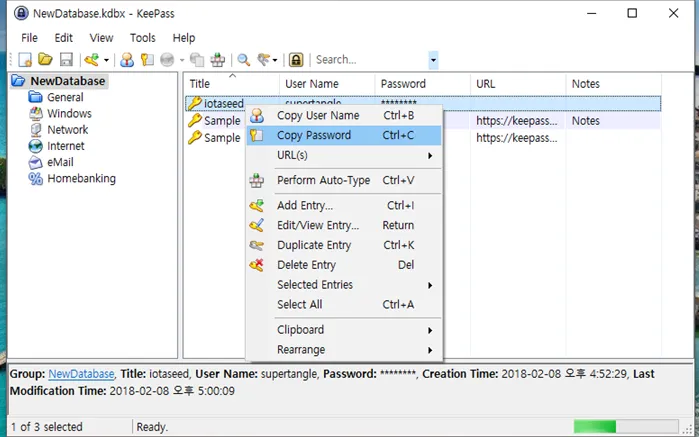This screenshot has width=699, height=437.
Task: Select the iotaseed entry title
Action: point(224,103)
